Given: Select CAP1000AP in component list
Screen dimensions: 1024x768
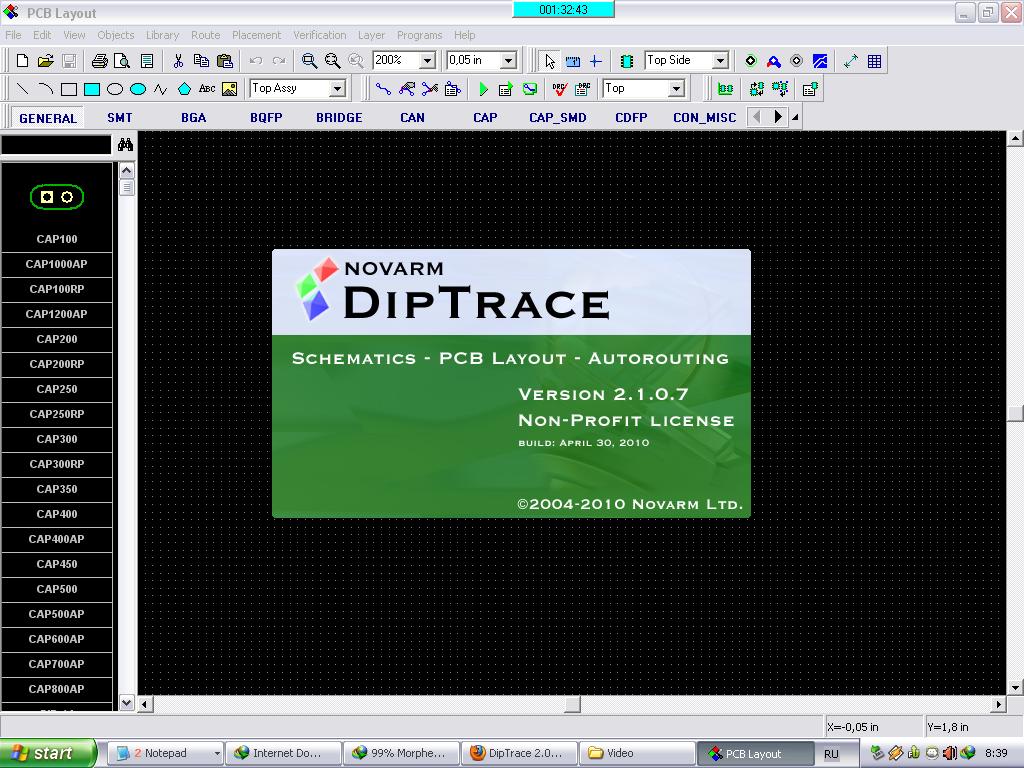Looking at the screenshot, I should tap(57, 264).
